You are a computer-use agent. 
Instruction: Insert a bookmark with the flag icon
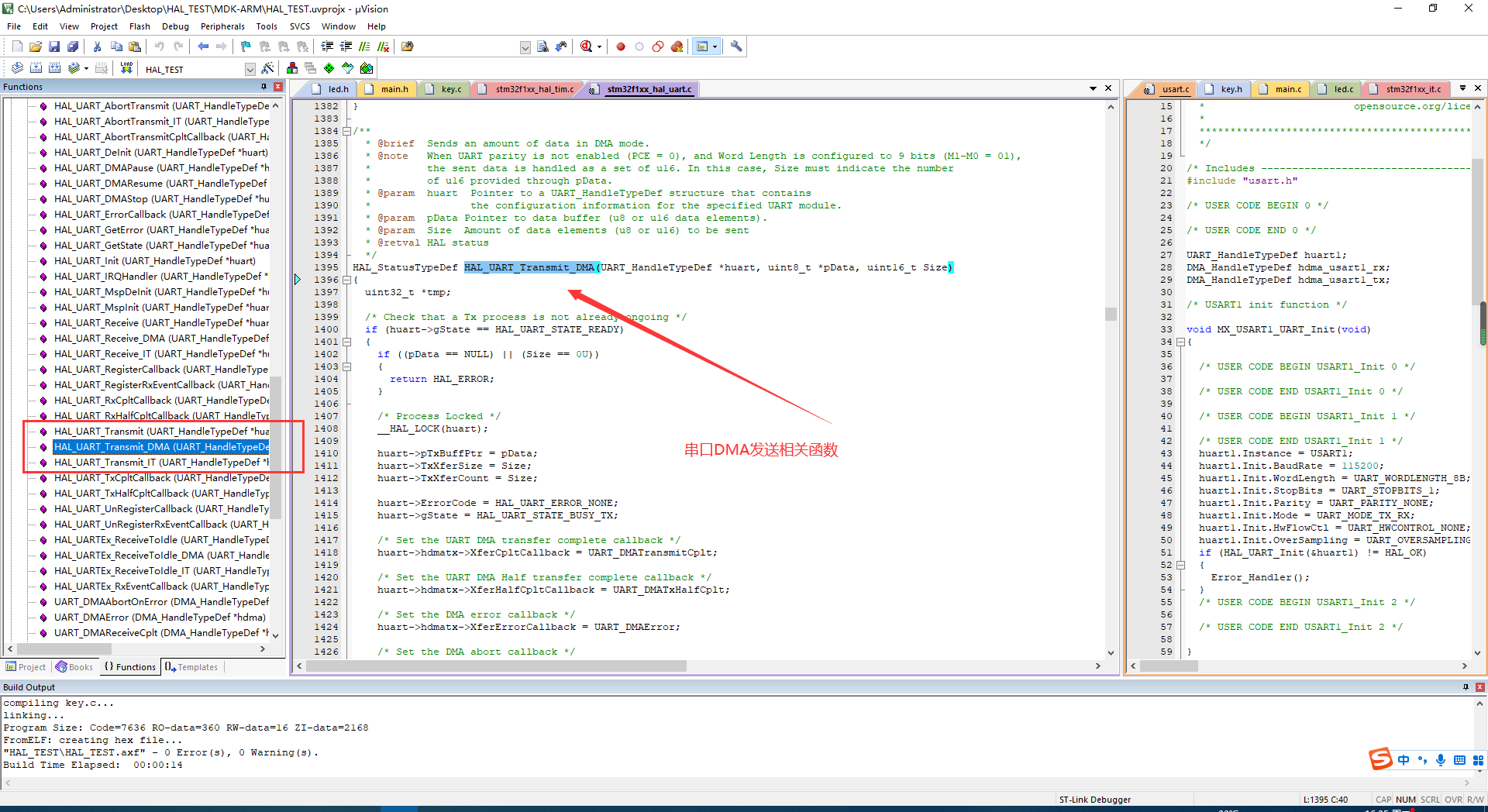(x=246, y=46)
